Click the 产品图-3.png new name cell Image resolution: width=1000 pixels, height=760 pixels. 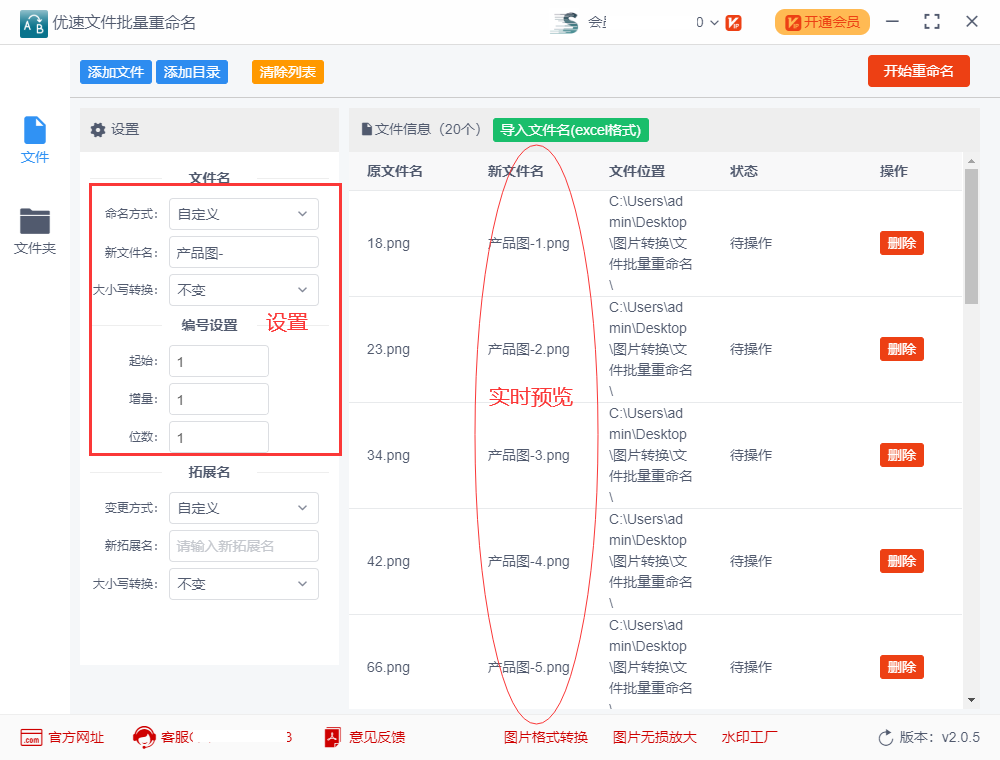click(529, 455)
